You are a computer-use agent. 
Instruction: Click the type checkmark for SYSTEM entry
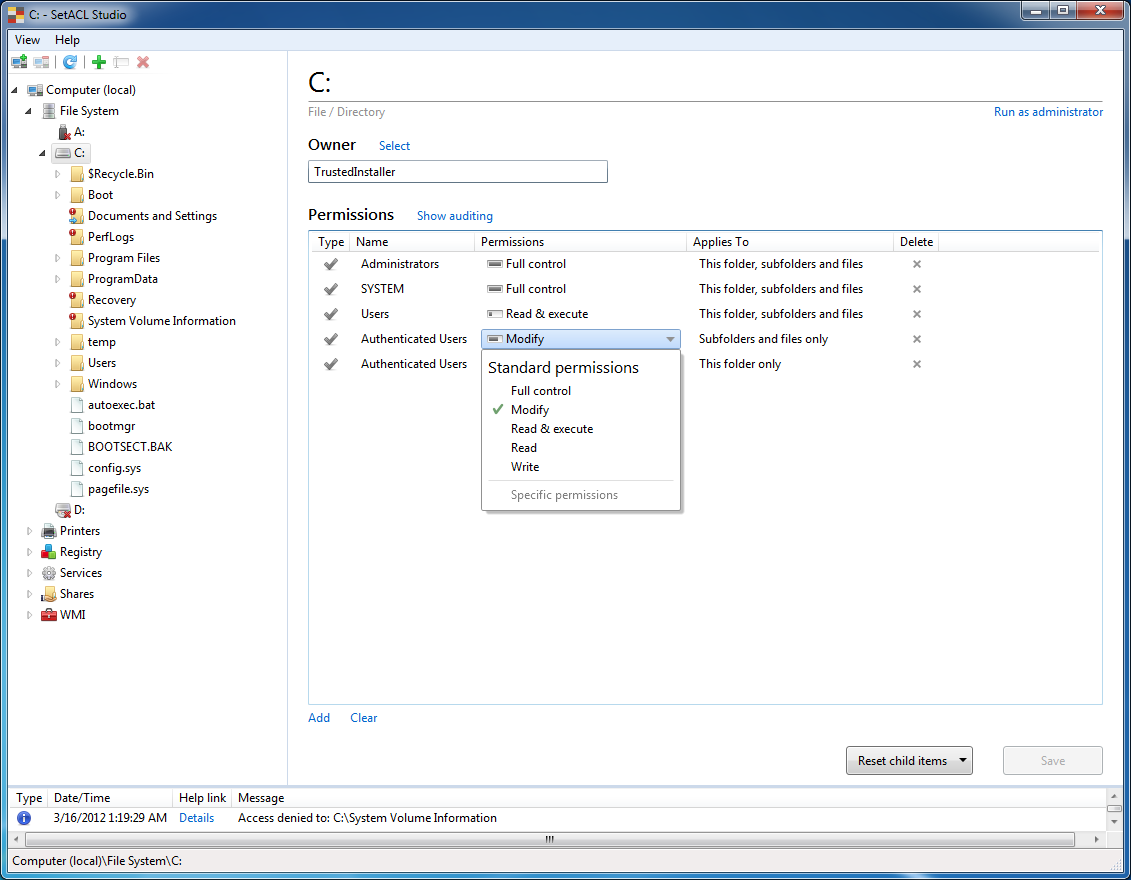pos(330,289)
